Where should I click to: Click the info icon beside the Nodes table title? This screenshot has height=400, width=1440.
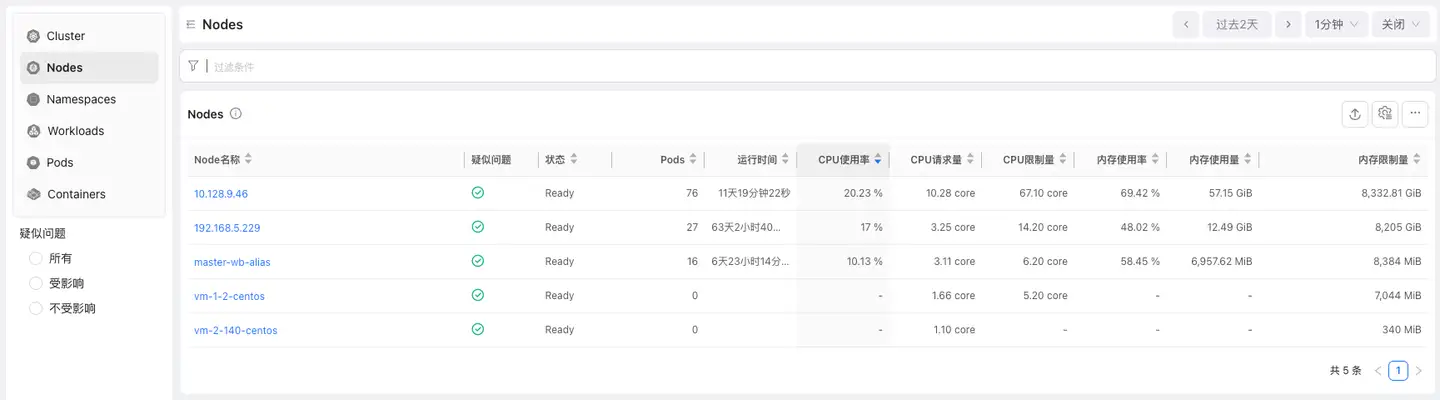236,114
